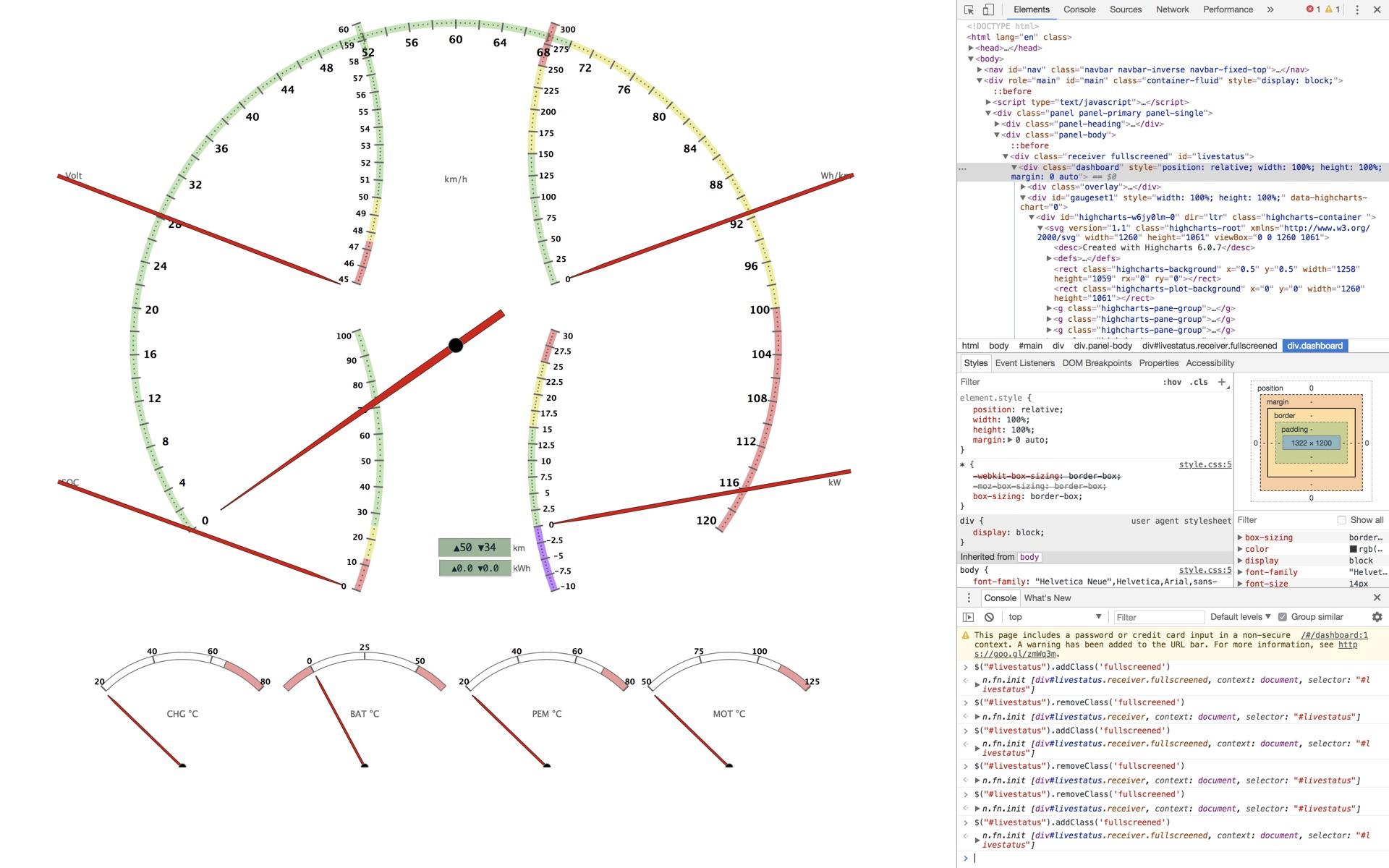Close the console drawer with X
The height and width of the screenshot is (868, 1389).
(x=1377, y=597)
